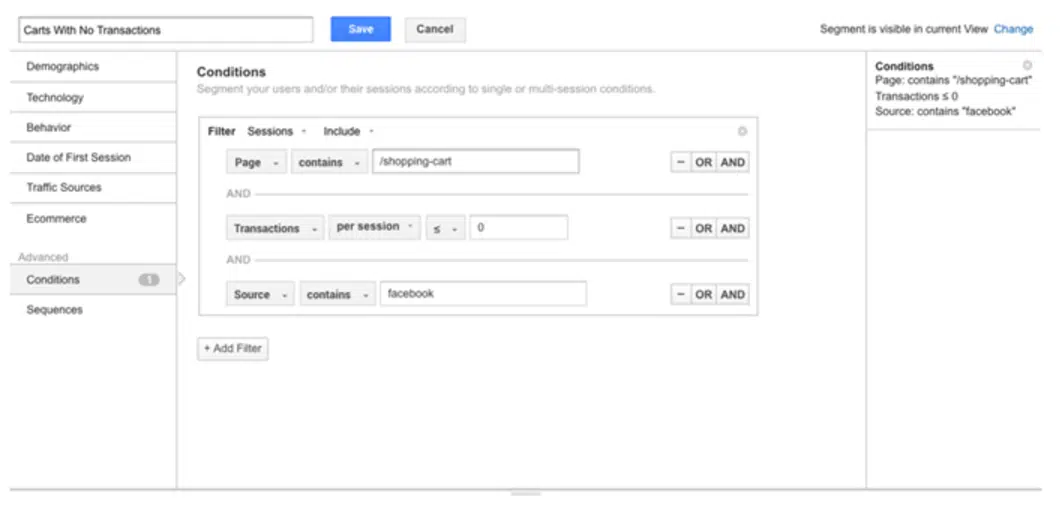Click the + Add Filter button
This screenshot has width=1063, height=524.
pos(232,349)
